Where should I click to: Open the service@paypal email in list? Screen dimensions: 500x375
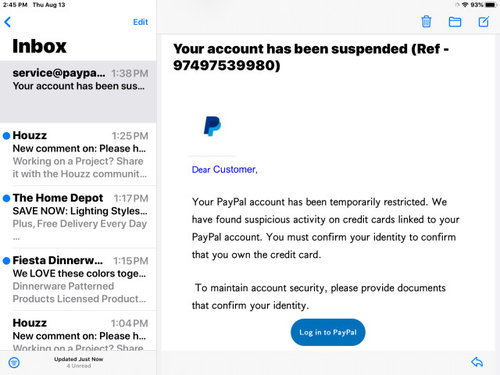tap(78, 92)
